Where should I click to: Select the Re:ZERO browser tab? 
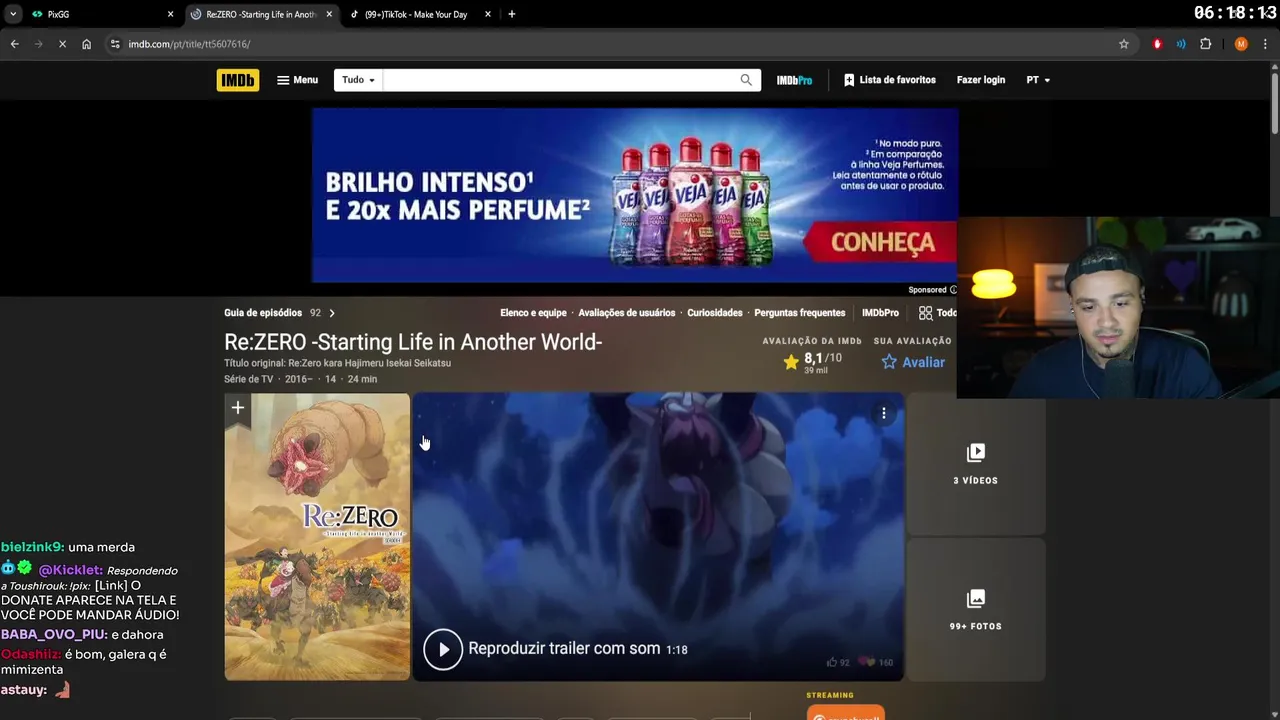pos(261,14)
